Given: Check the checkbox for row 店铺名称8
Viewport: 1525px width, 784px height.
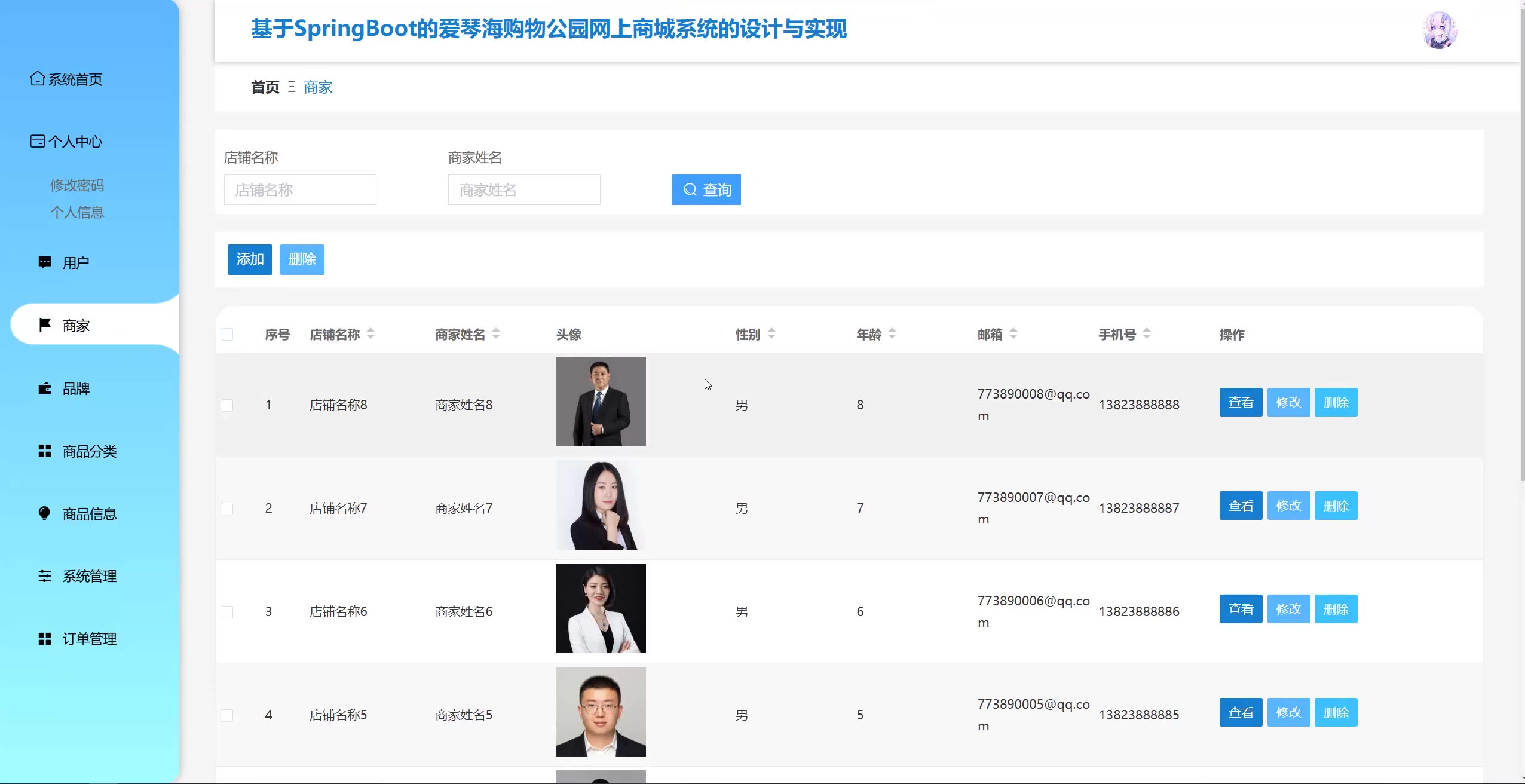Looking at the screenshot, I should point(227,405).
